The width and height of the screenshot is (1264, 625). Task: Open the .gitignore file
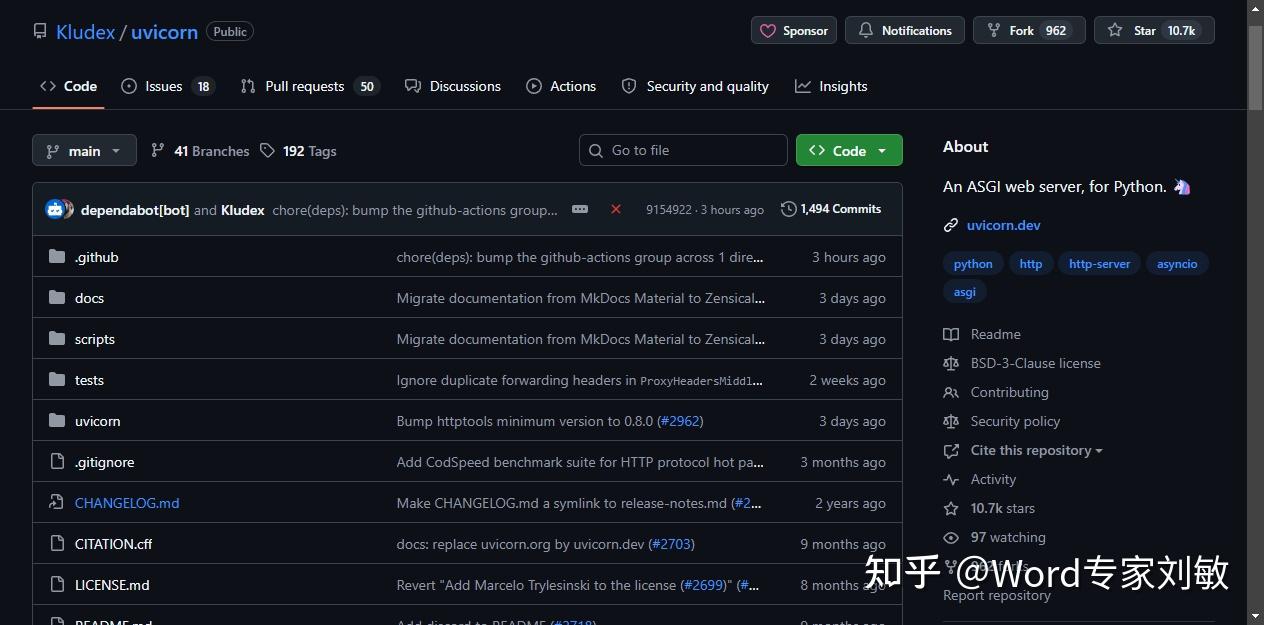(x=104, y=462)
